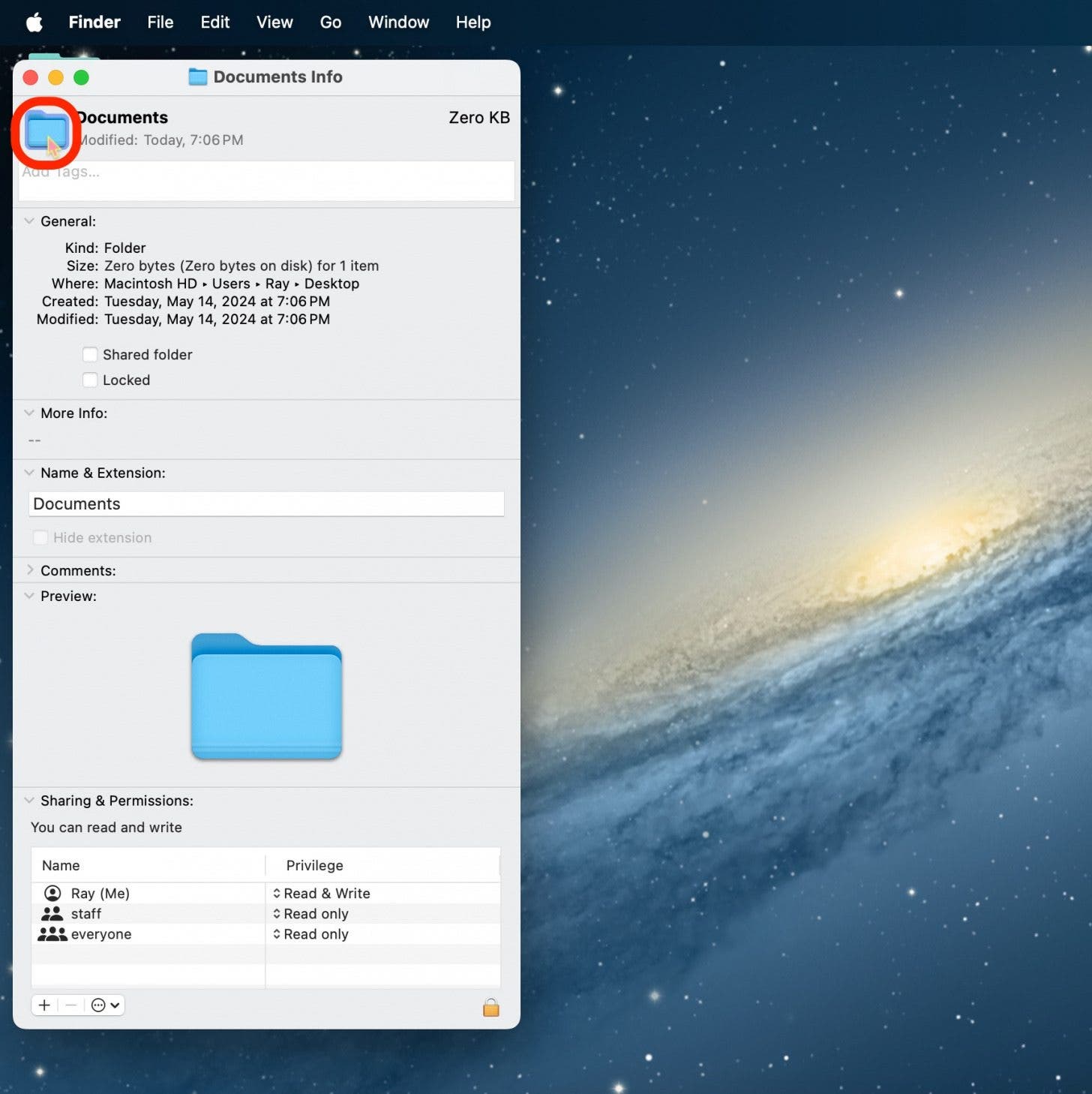Click the remove user minus button
This screenshot has height=1094, width=1092.
(70, 1005)
